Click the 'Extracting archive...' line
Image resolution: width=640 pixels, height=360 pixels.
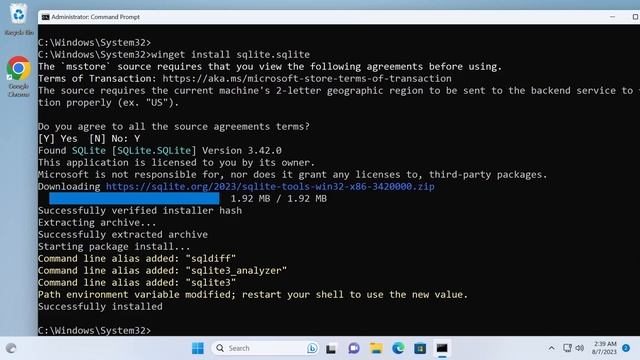[97, 222]
